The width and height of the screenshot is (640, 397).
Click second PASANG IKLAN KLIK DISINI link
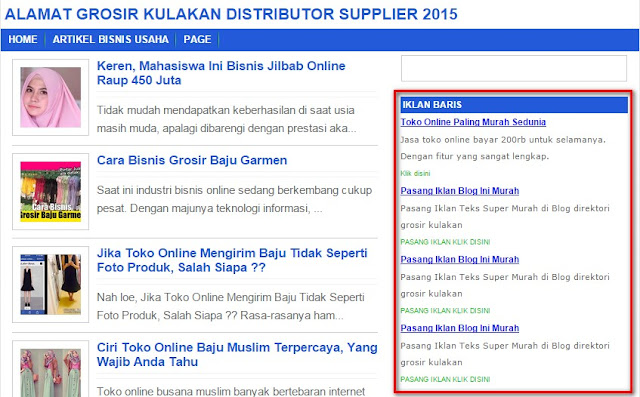point(445,311)
